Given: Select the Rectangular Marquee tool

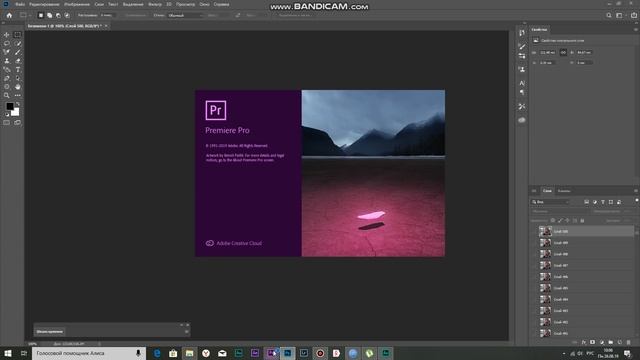Looking at the screenshot, I should click(18, 35).
